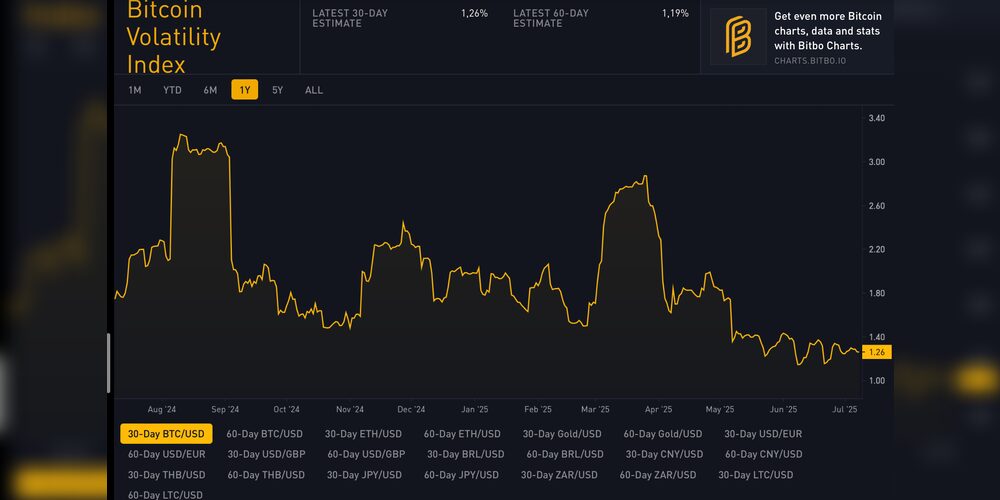
Task: Choose the 5Y time range
Action: coord(277,90)
